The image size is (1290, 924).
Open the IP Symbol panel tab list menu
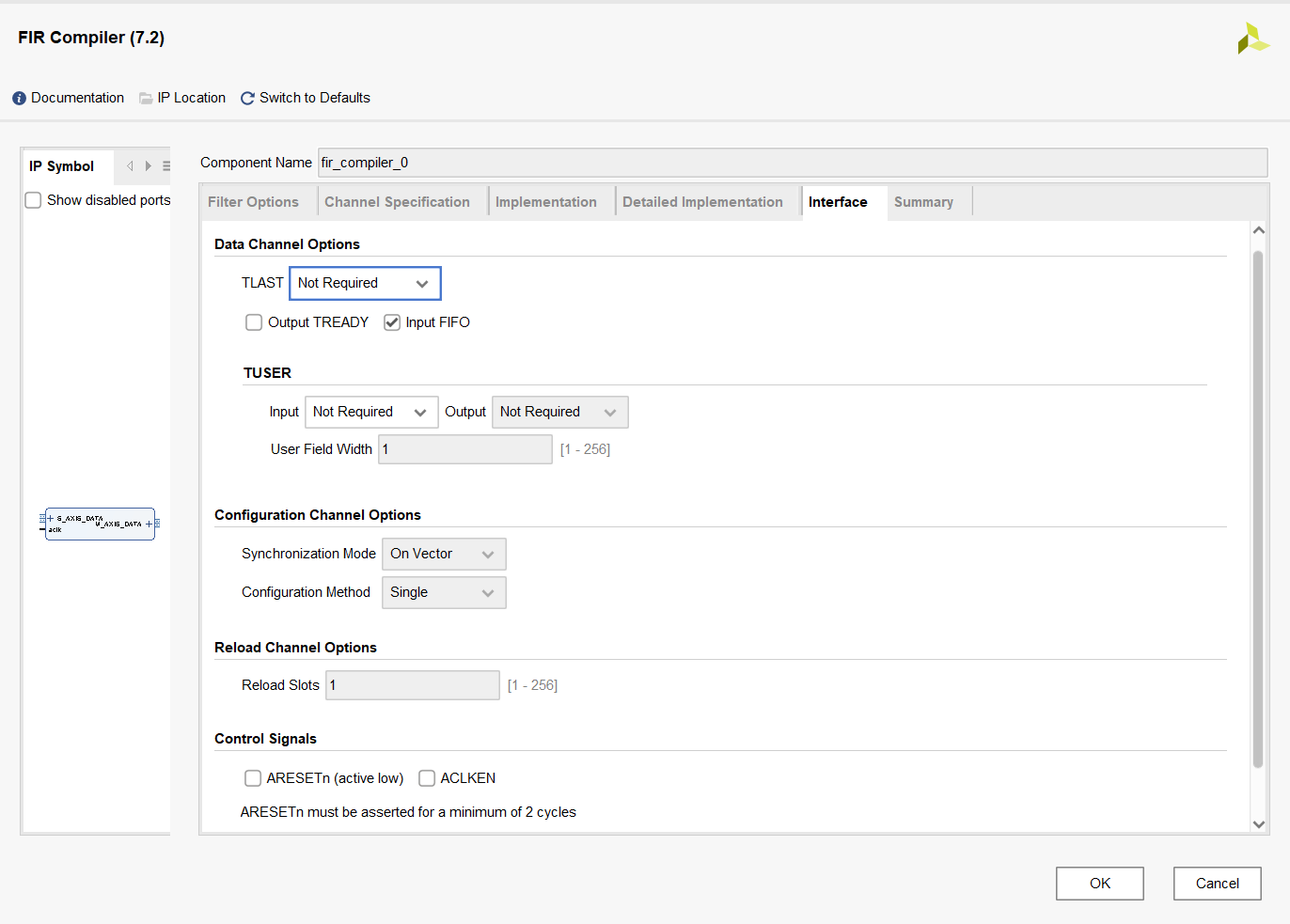tap(166, 166)
